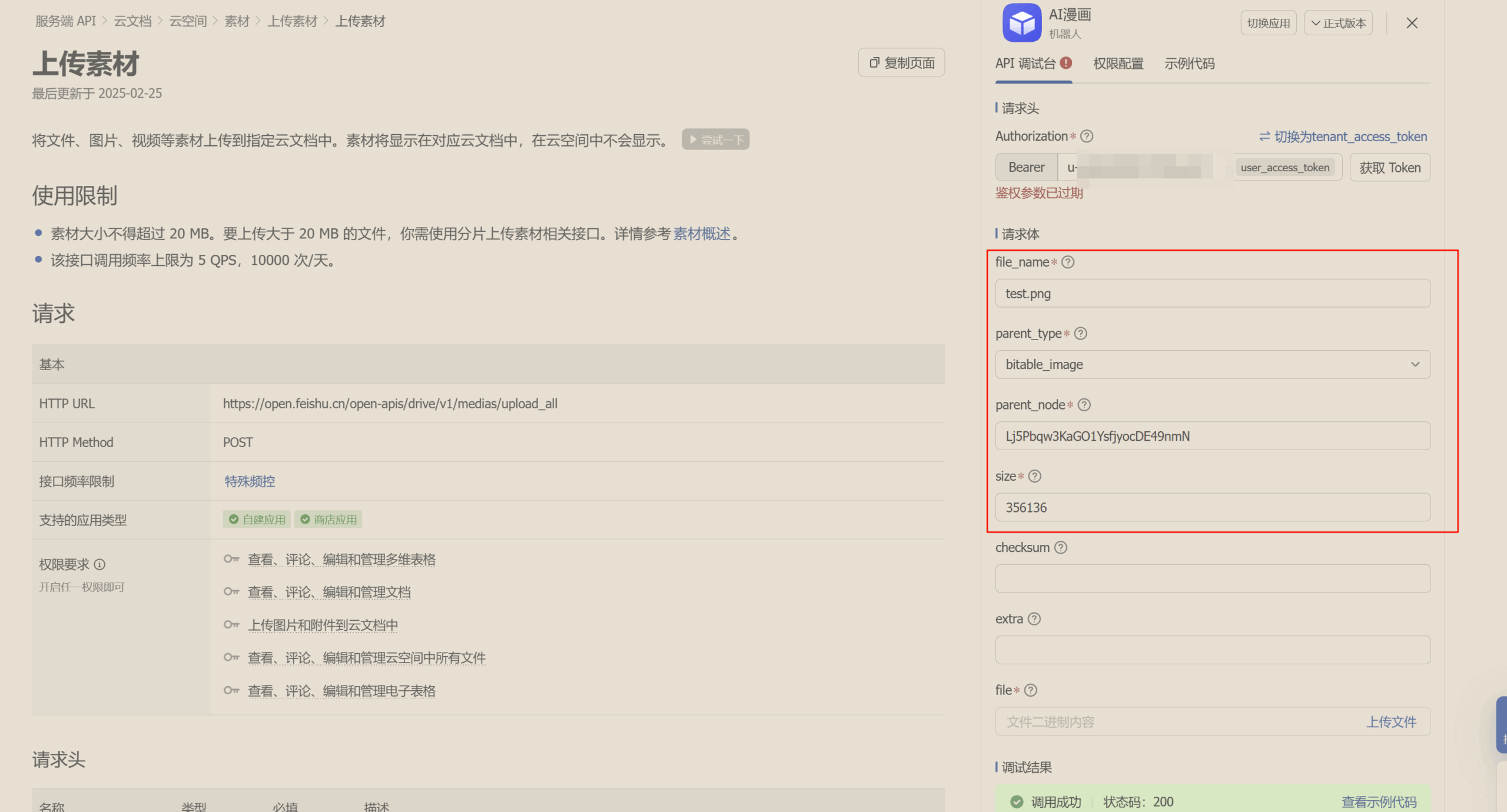This screenshot has height=812, width=1507.
Task: Click the info icon next to 权限要求
Action: (100, 564)
